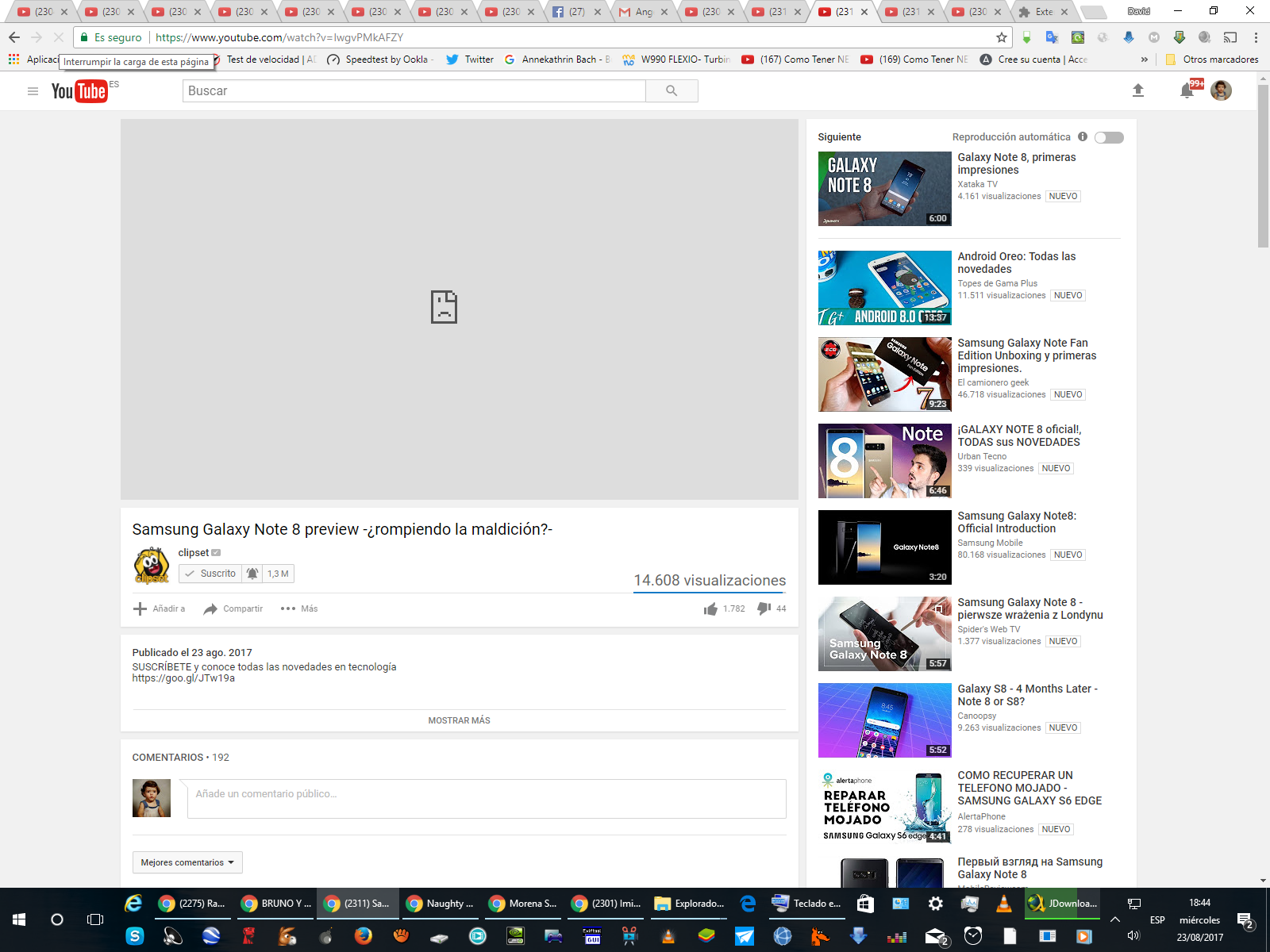This screenshot has width=1270, height=952.
Task: Expand the description with MOSTRAR MÁS
Action: click(x=459, y=720)
